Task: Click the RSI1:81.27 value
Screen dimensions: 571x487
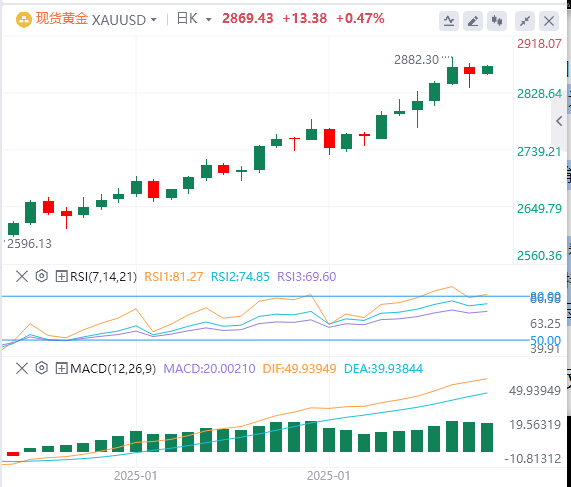Action: pos(174,277)
